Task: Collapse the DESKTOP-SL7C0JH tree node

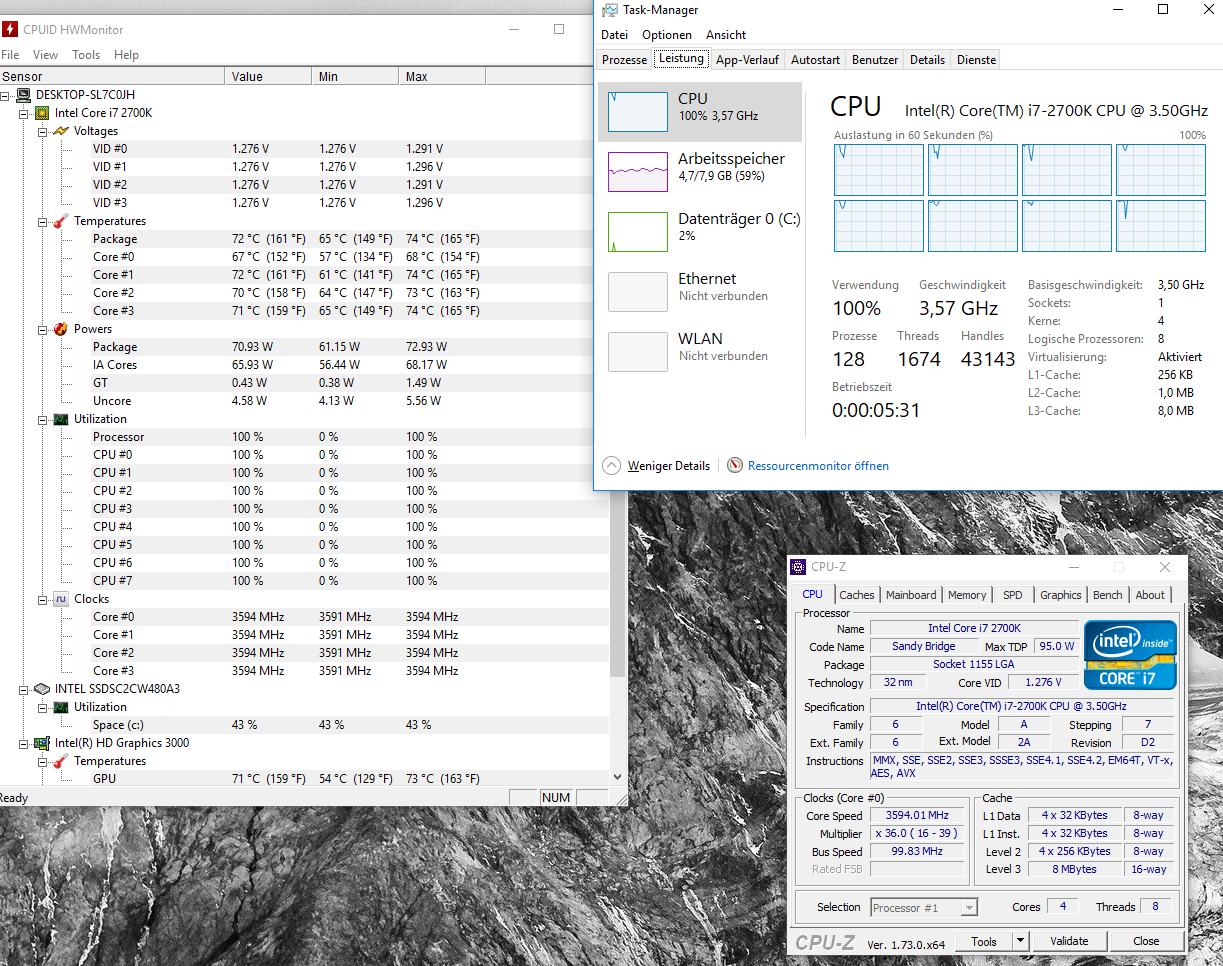Action: 6,95
